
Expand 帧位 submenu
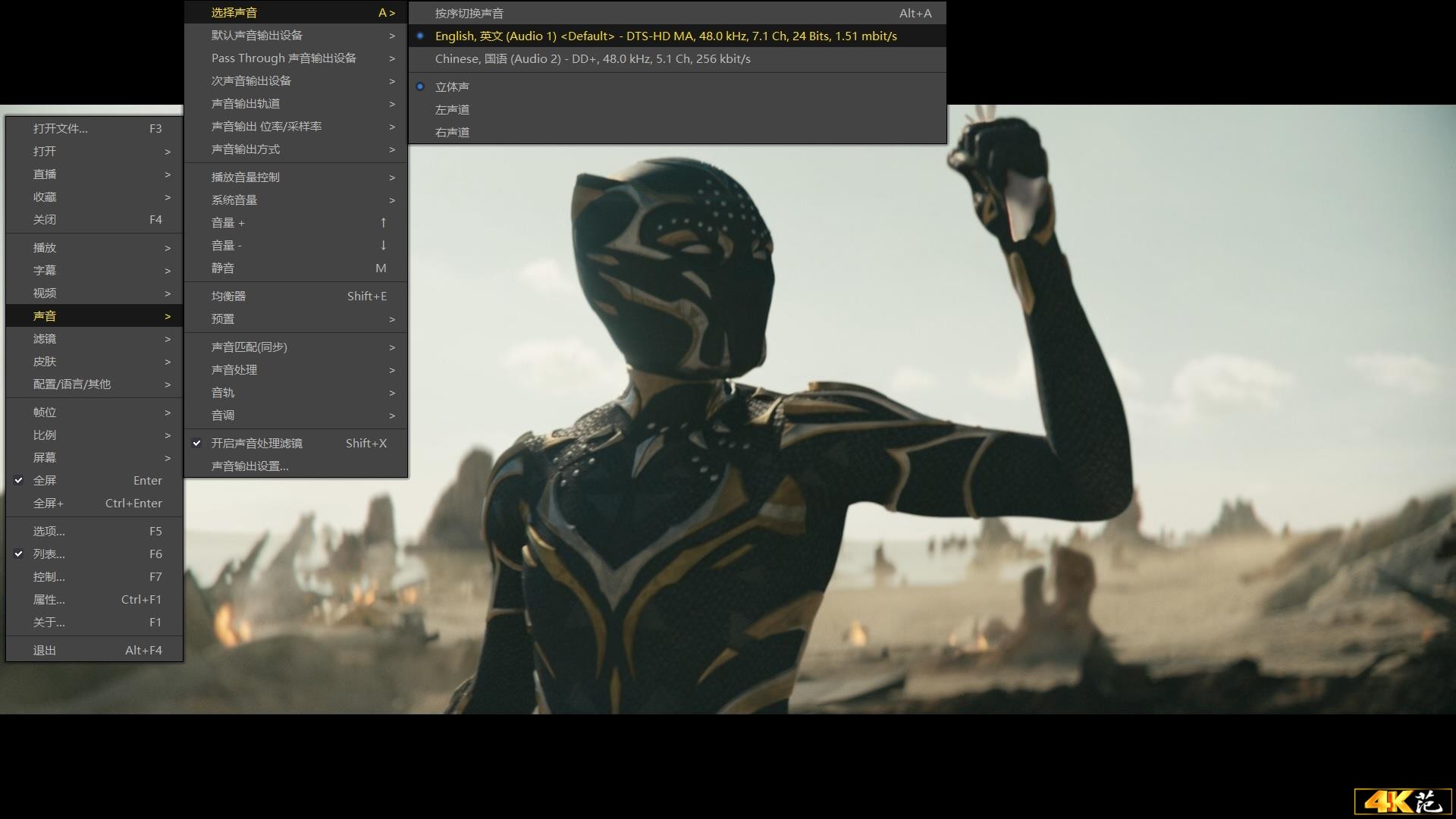pos(94,412)
